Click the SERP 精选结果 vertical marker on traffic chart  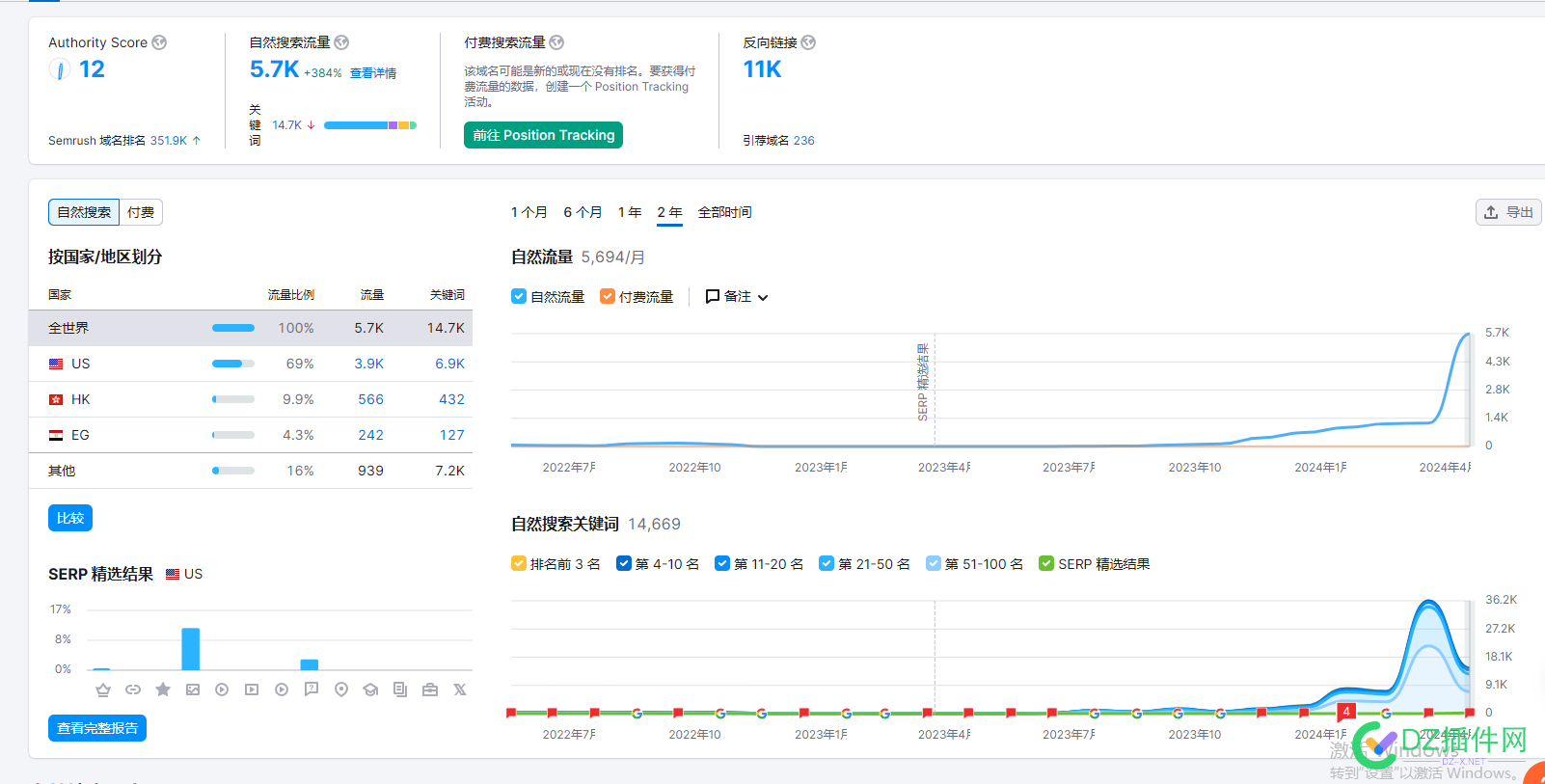[924, 384]
